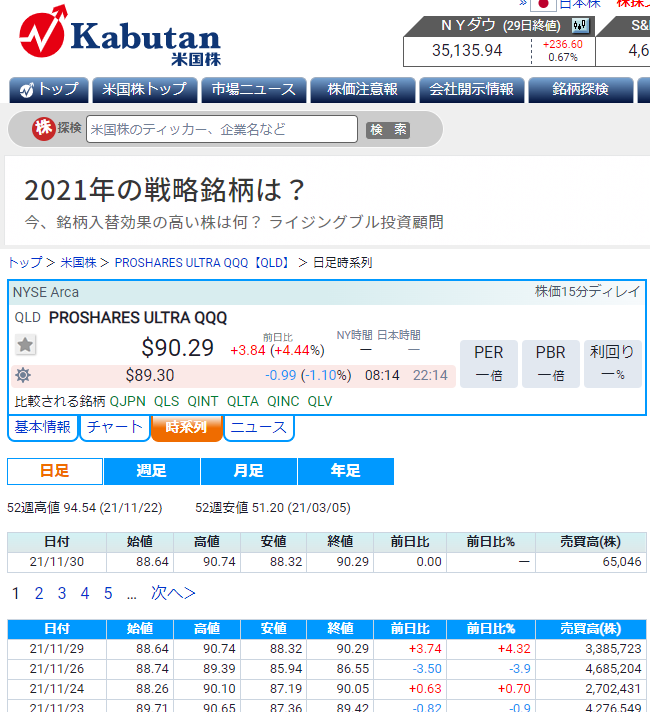This screenshot has height=712, width=650.
Task: Click the 52週安値 51.20 text
Action: pos(273,508)
